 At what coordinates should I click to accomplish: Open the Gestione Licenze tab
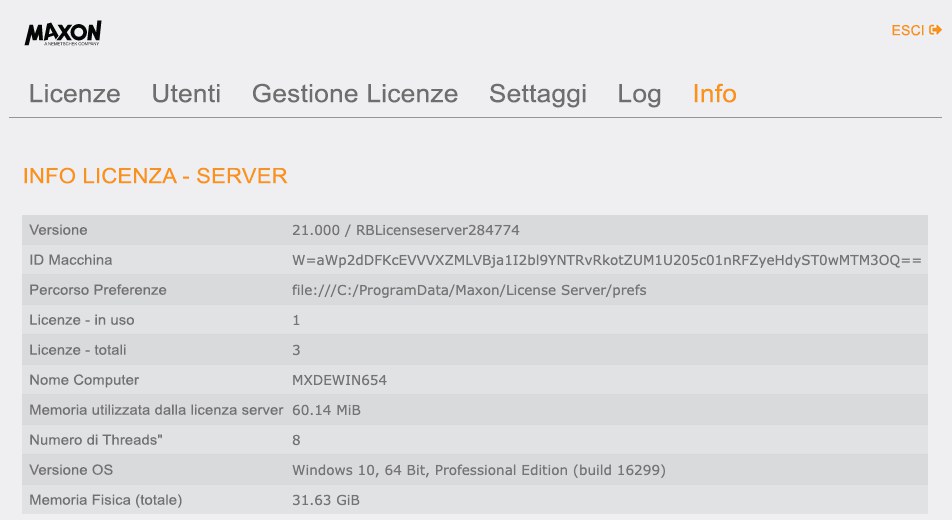[355, 94]
